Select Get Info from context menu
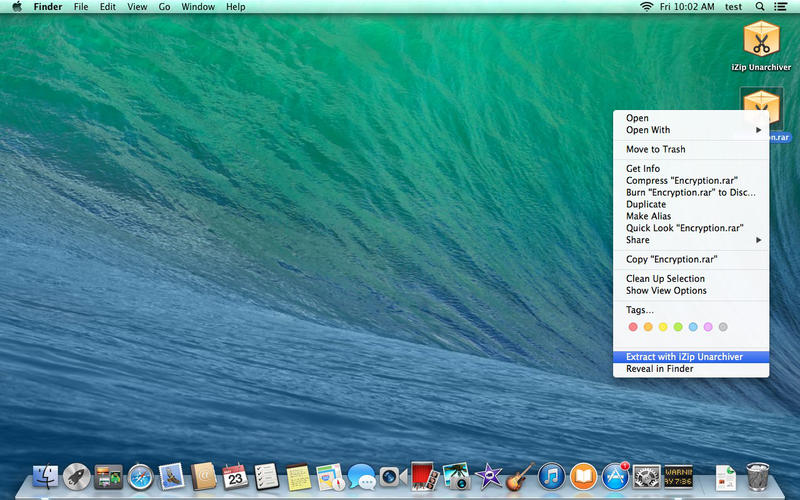 [x=642, y=169]
